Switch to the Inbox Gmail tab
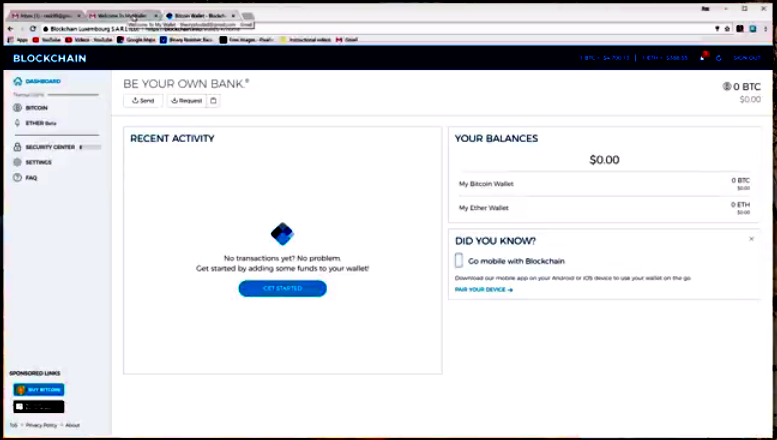Screen dimensions: 777x440 (x=46, y=16)
